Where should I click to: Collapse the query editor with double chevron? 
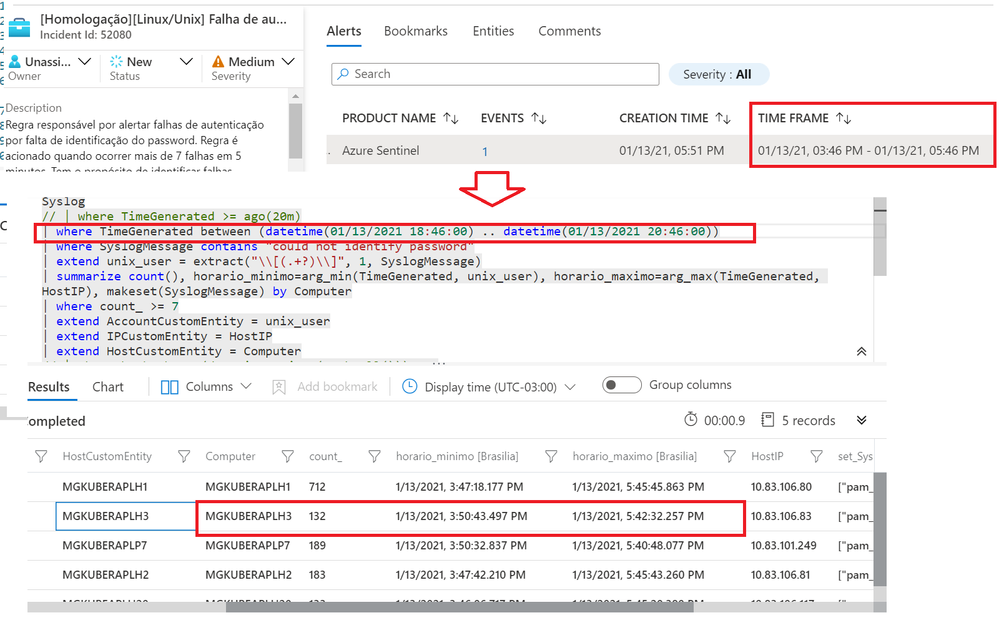coord(861,352)
